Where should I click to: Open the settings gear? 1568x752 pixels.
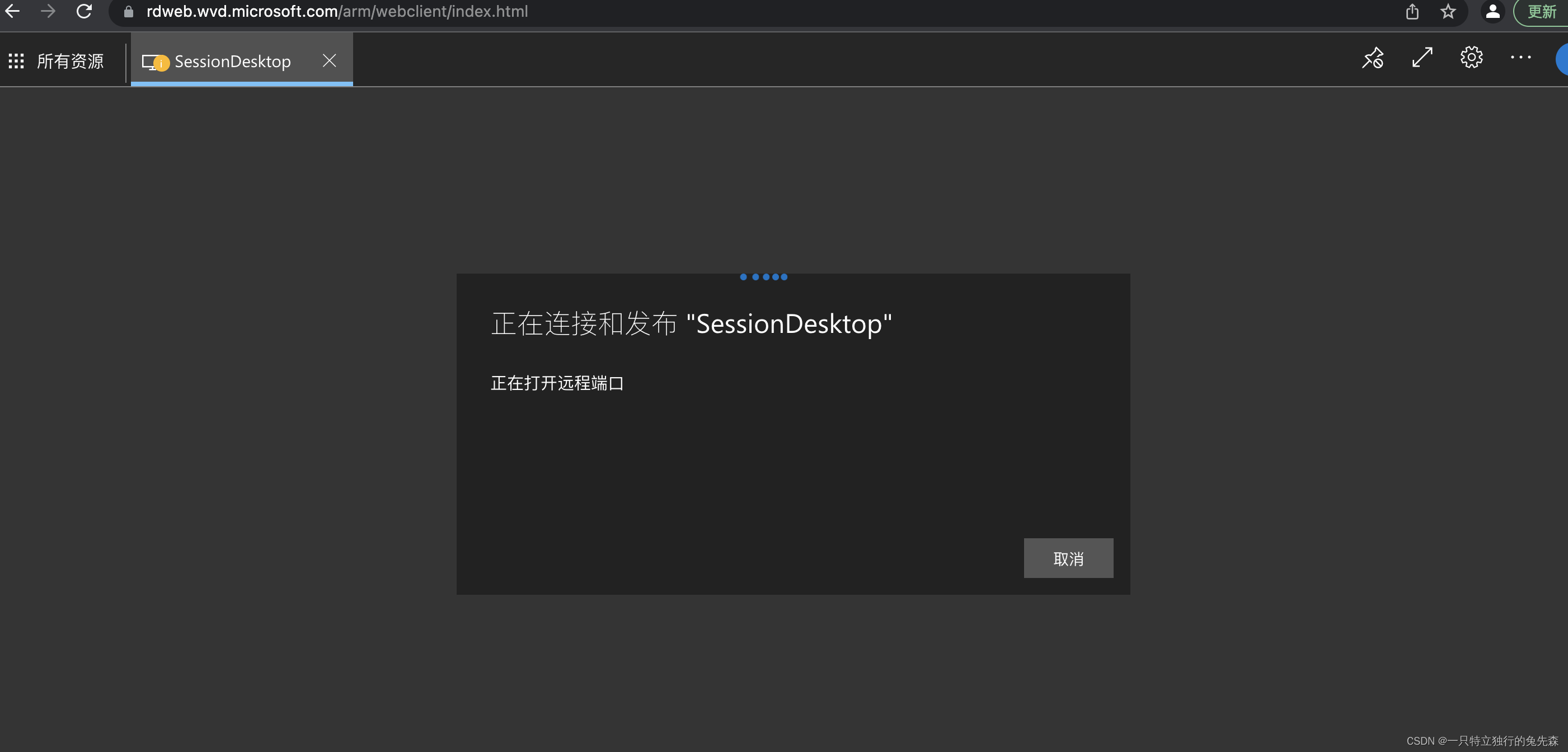(1471, 58)
